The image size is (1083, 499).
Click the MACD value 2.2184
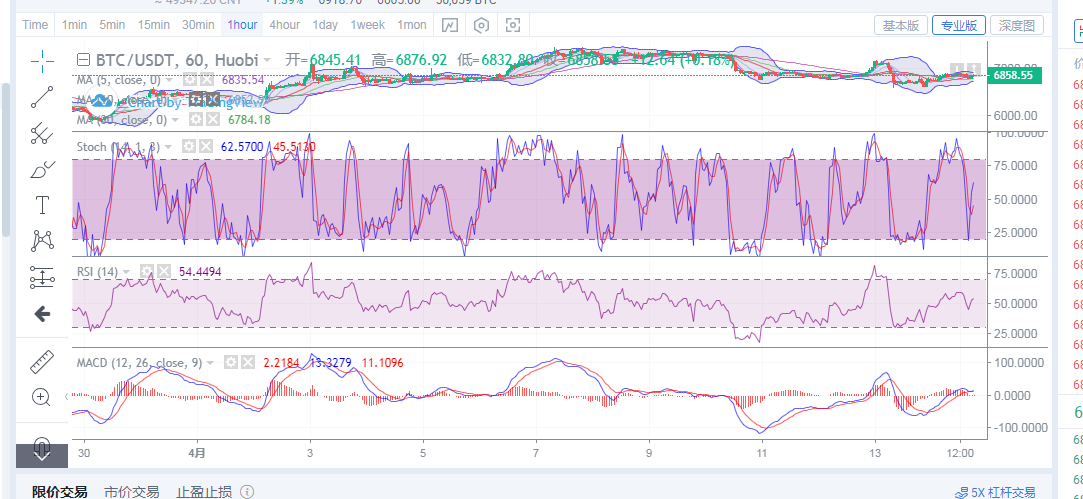click(x=281, y=362)
